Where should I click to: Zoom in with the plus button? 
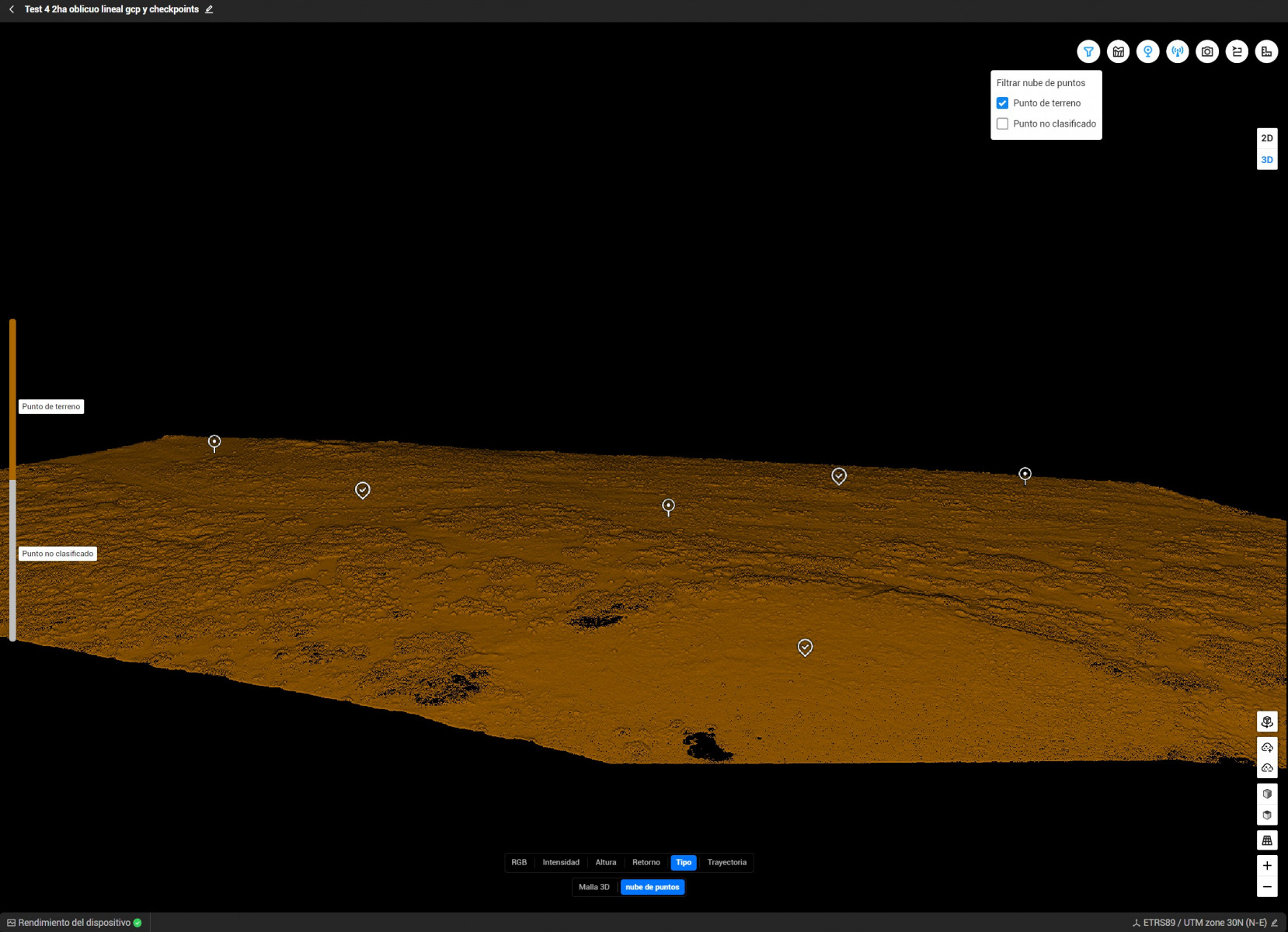tap(1267, 866)
